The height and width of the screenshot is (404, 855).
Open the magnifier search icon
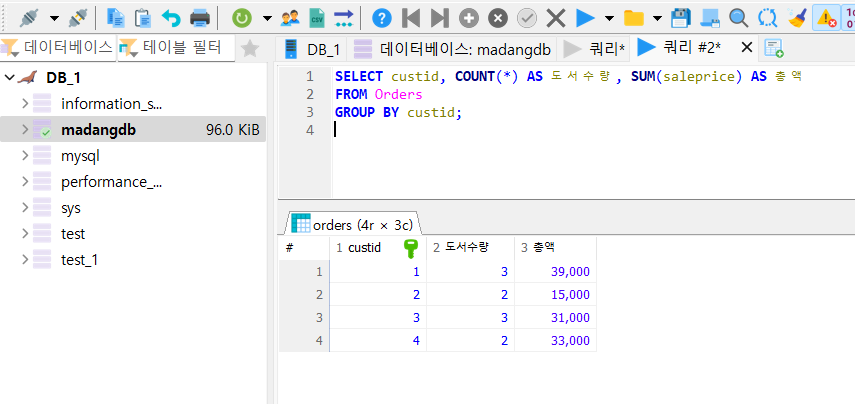point(739,19)
